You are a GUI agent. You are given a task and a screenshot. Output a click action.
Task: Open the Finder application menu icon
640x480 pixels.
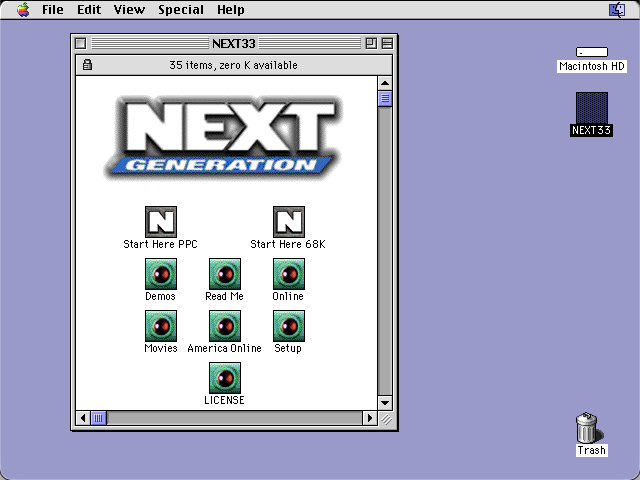click(617, 9)
